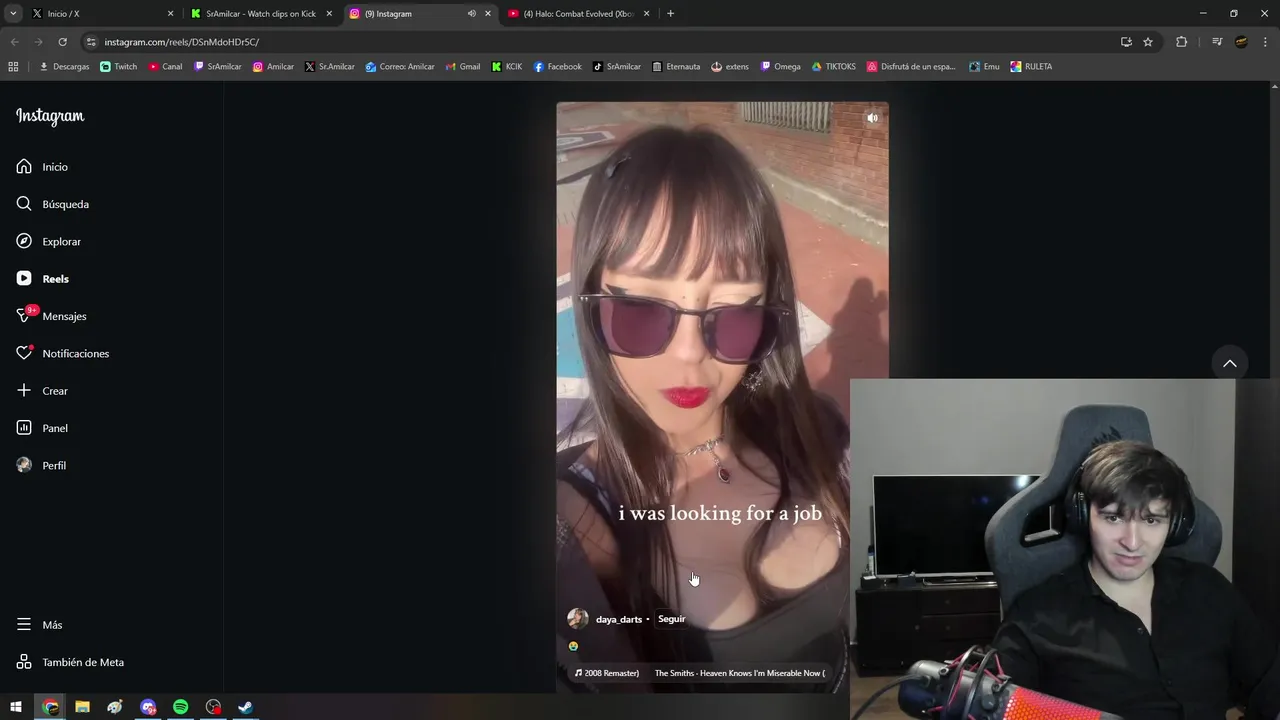
Task: View site information icon
Action: click(91, 42)
